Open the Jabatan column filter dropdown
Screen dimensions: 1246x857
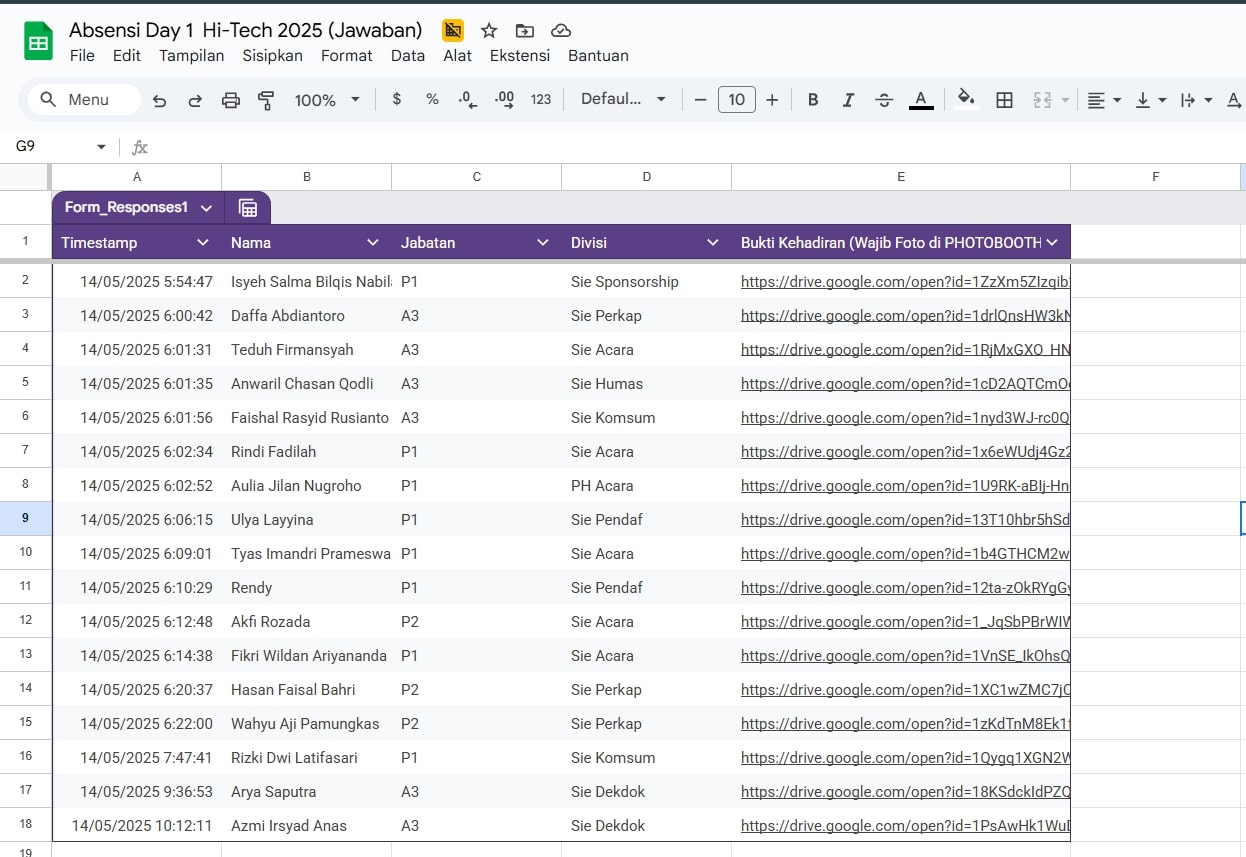coord(543,242)
